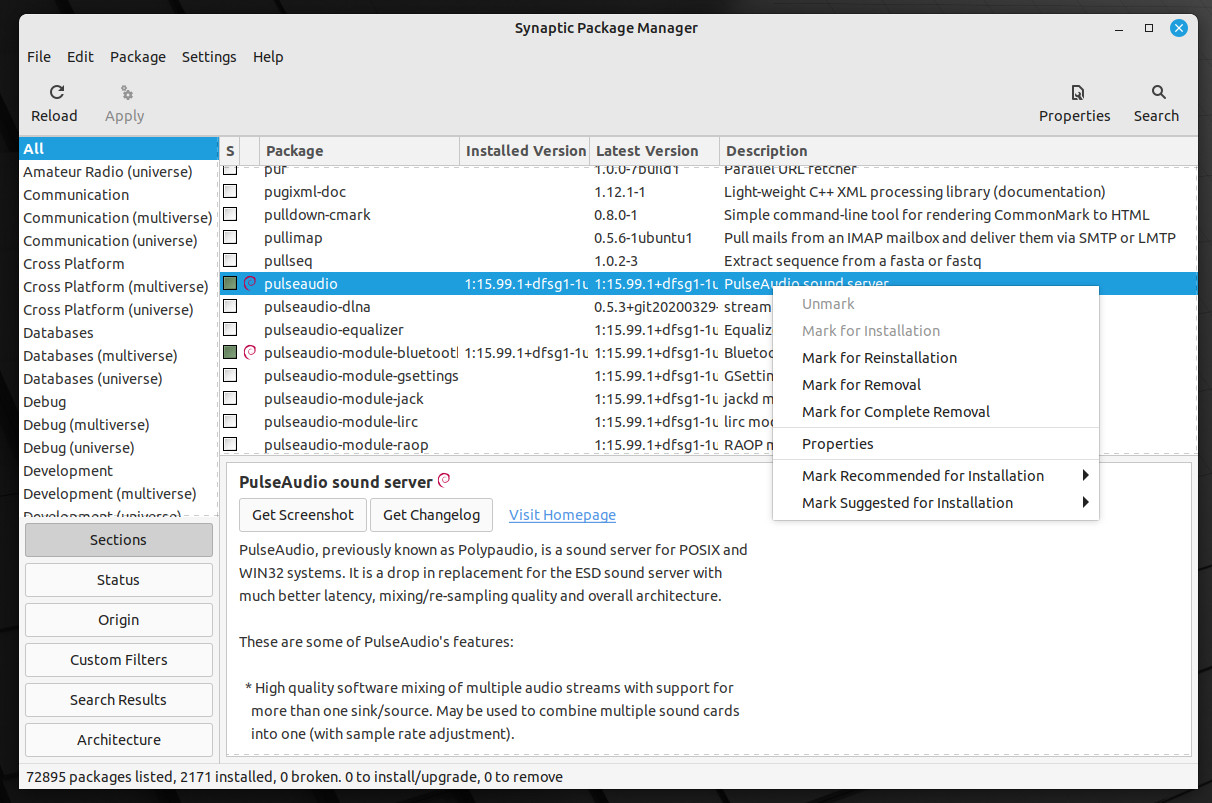Viewport: 1212px width, 803px height.
Task: Choose Mark for Reinstallation in context menu
Action: coord(936,358)
